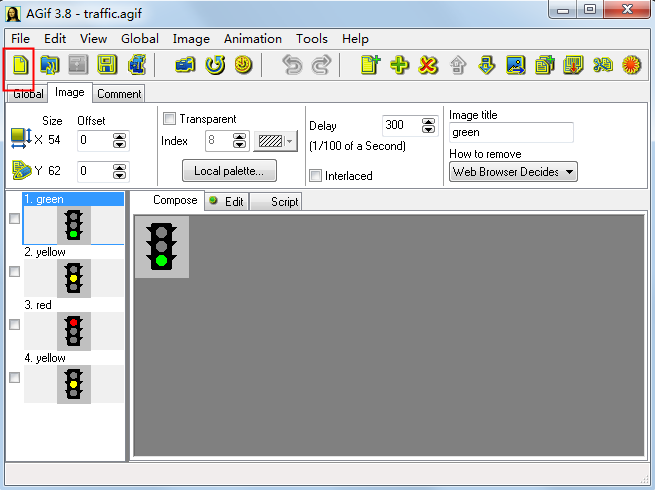
Task: Select frame 2 yellow light thumbnail
Action: tap(74, 278)
